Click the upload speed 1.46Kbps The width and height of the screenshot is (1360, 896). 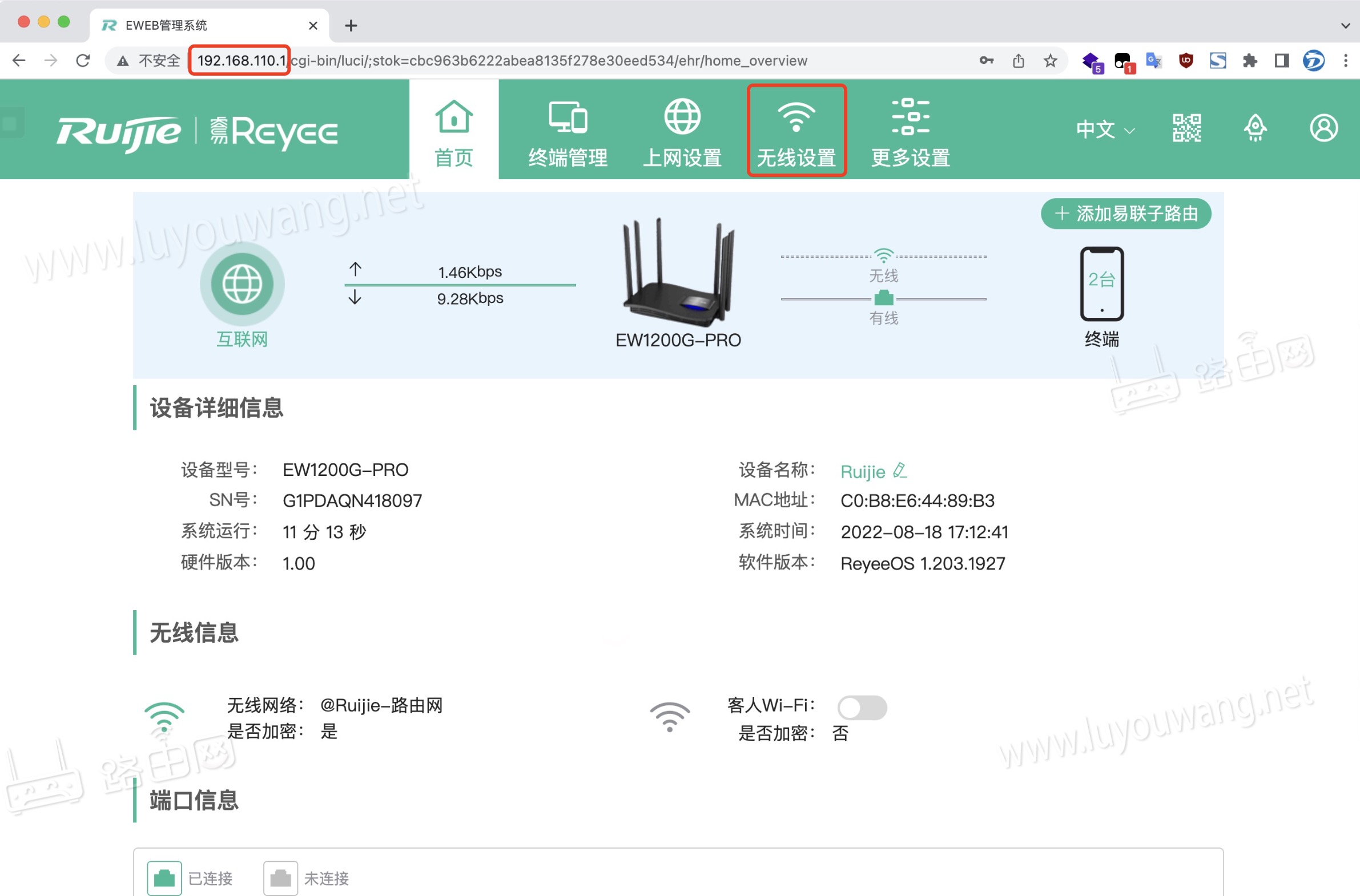click(x=470, y=272)
